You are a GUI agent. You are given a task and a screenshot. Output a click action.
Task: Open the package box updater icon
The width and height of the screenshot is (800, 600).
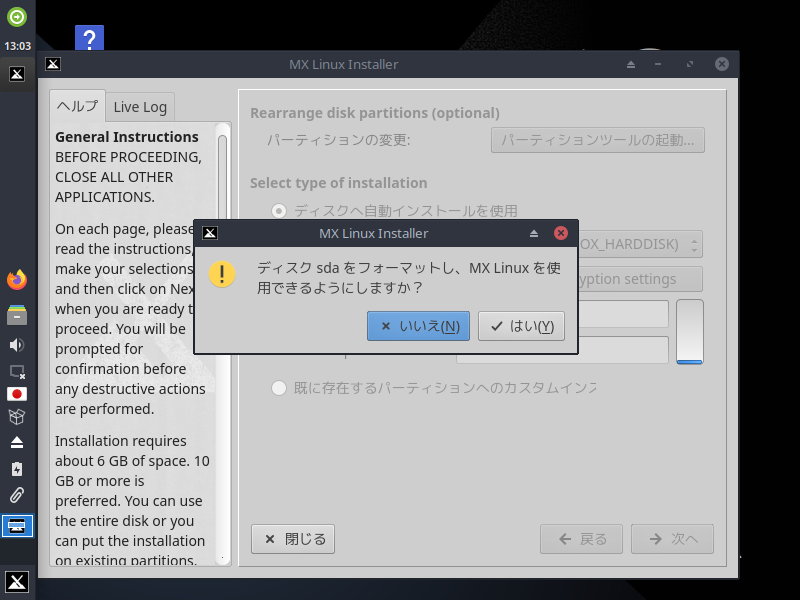point(17,417)
